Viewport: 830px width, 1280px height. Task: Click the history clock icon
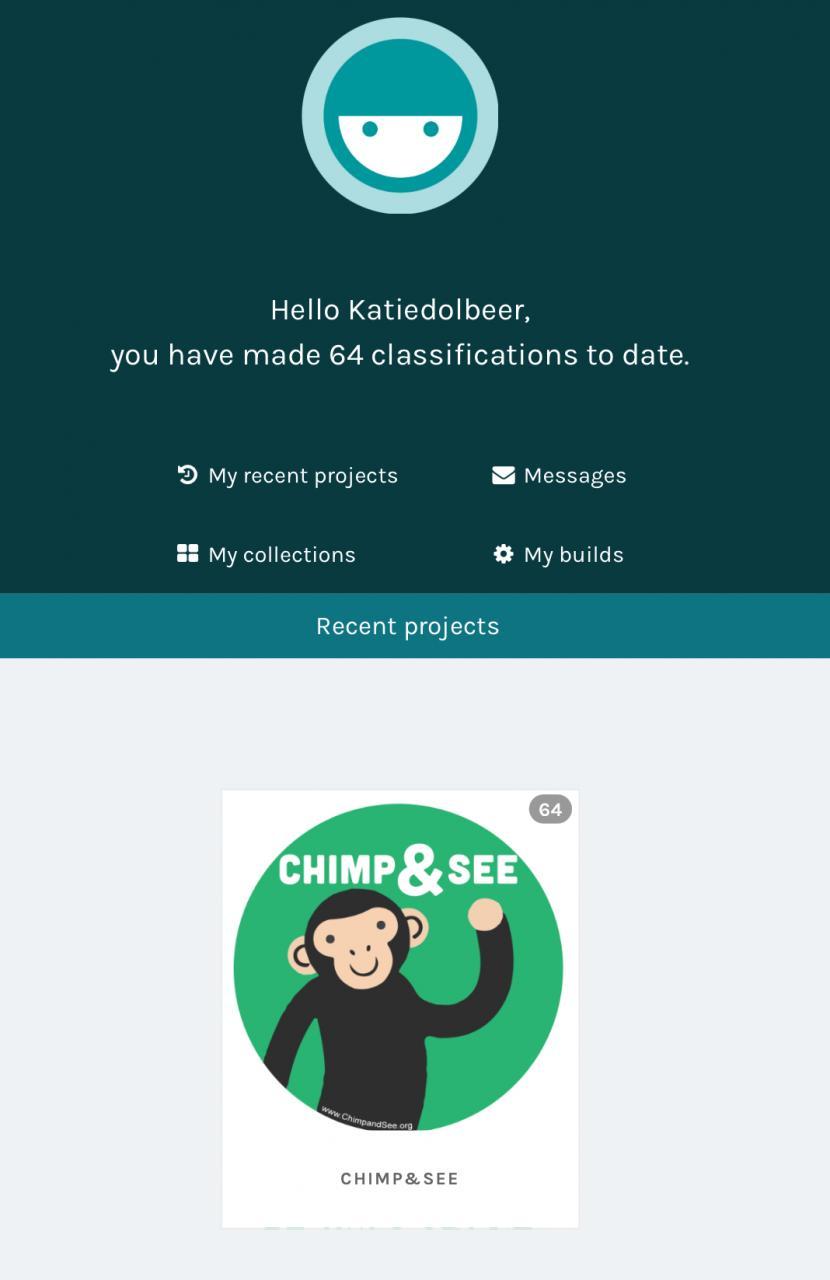[187, 475]
